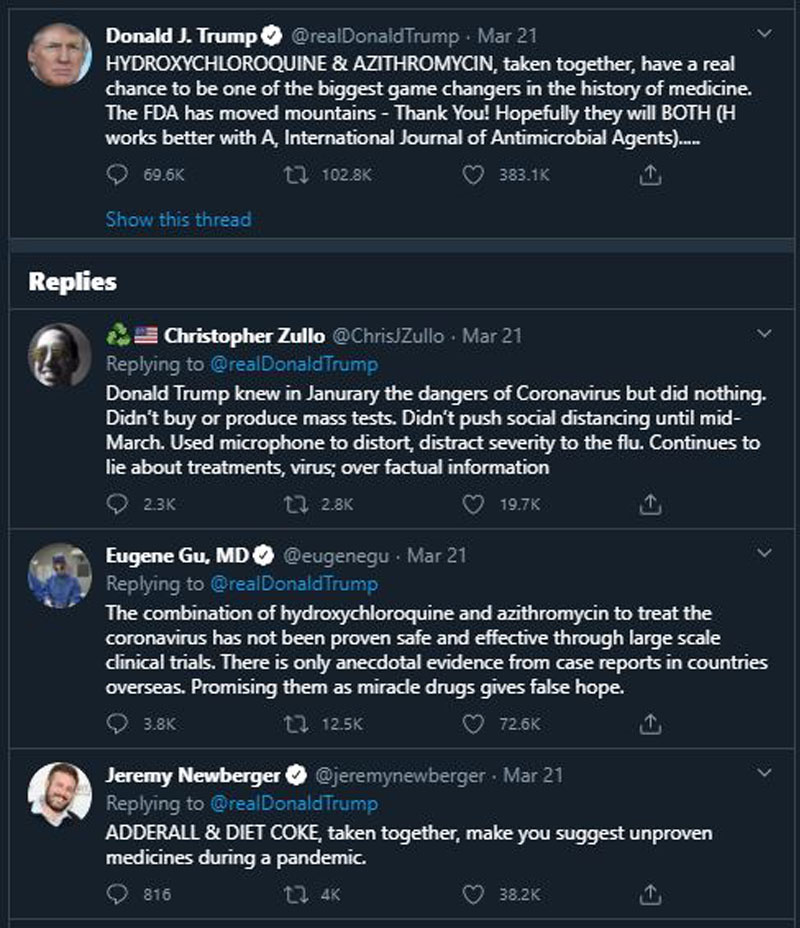
Task: Retweet the Donald J. Trump tweet
Action: 295,175
